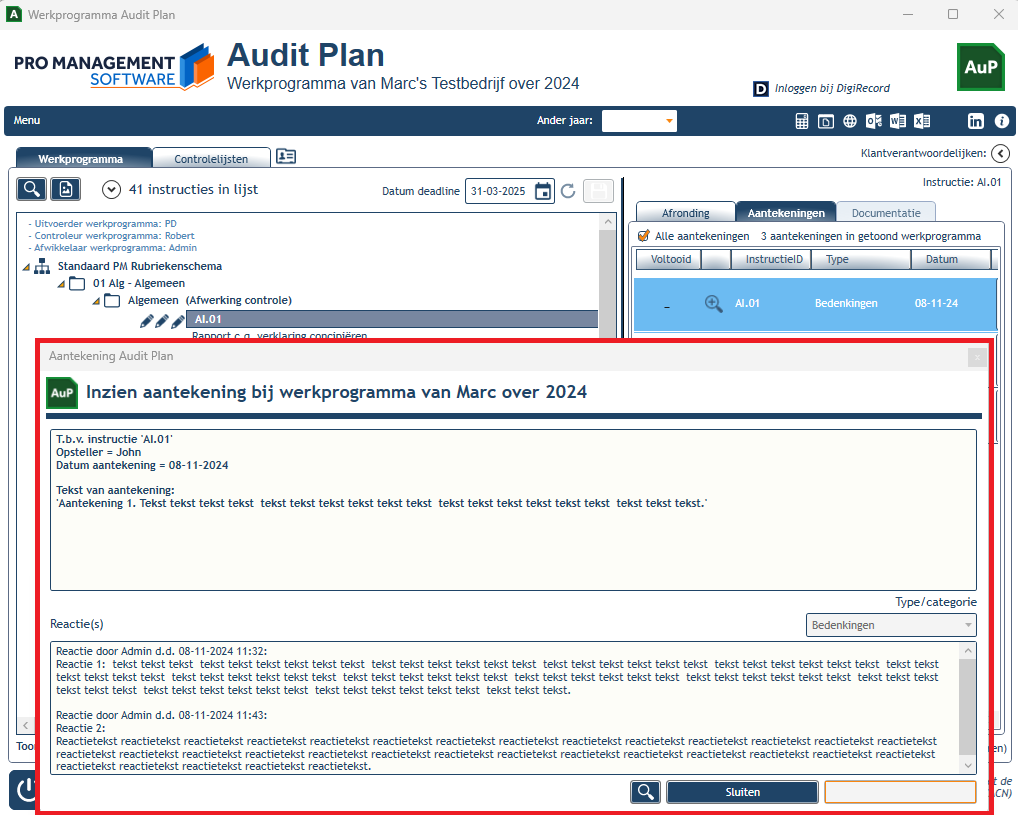Image resolution: width=1018 pixels, height=815 pixels.
Task: Launch the Outlook icon in toolbar
Action: coord(874,121)
